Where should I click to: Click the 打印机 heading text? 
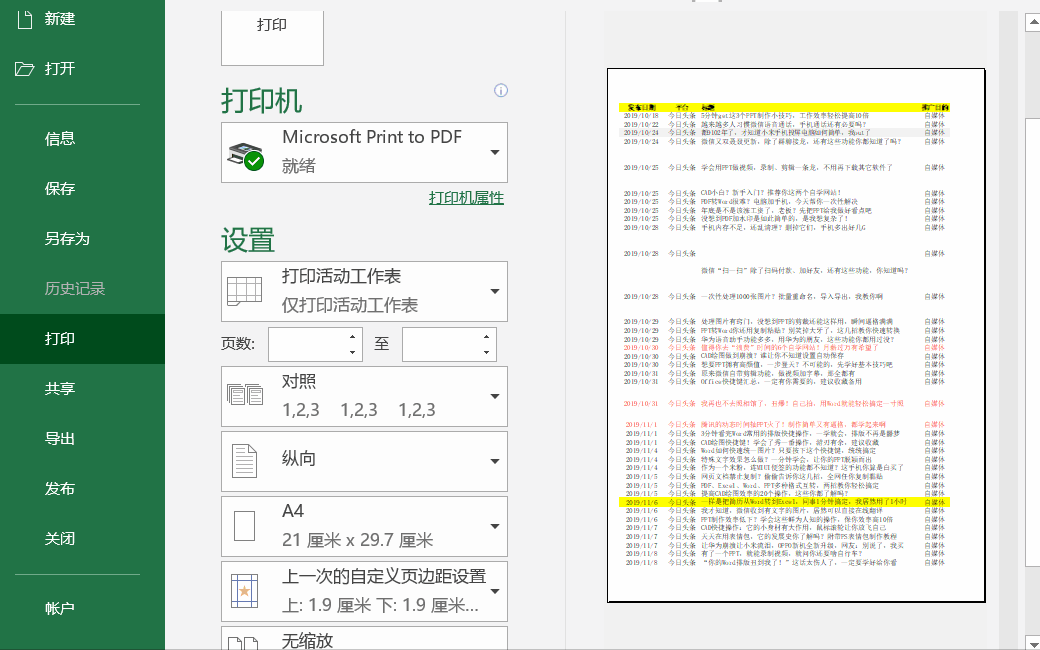coord(261,101)
